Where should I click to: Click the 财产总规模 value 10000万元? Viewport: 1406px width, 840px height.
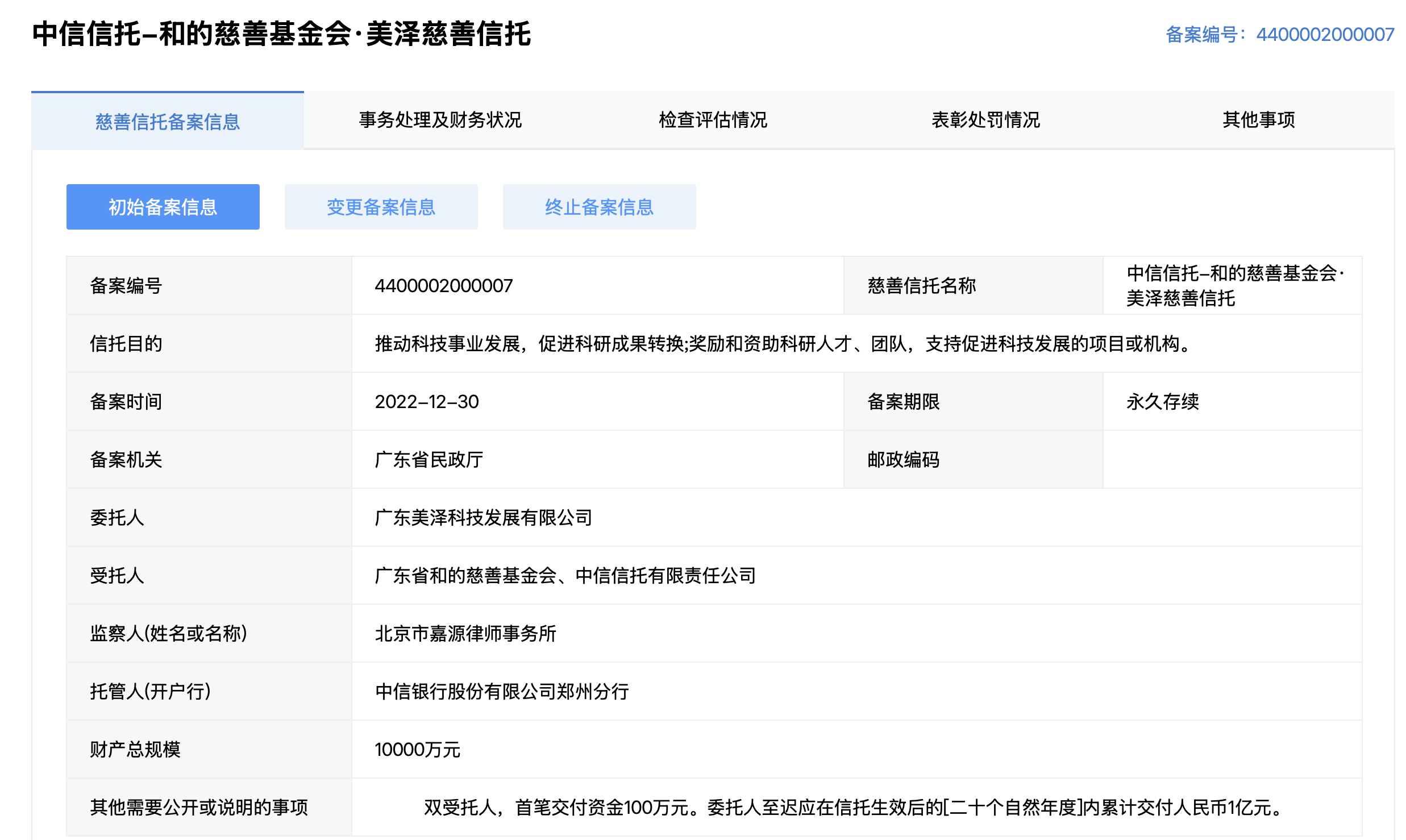coord(417,750)
